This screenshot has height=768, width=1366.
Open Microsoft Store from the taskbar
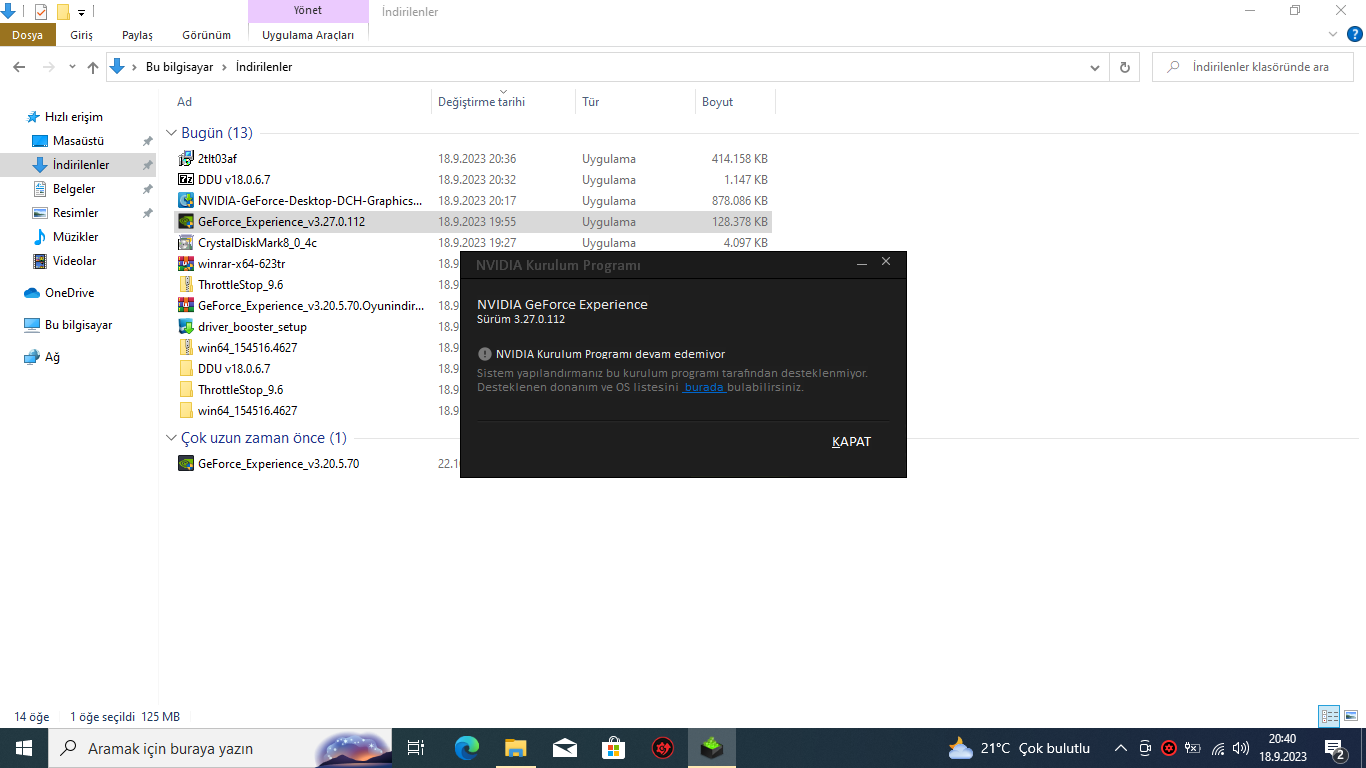click(x=613, y=748)
